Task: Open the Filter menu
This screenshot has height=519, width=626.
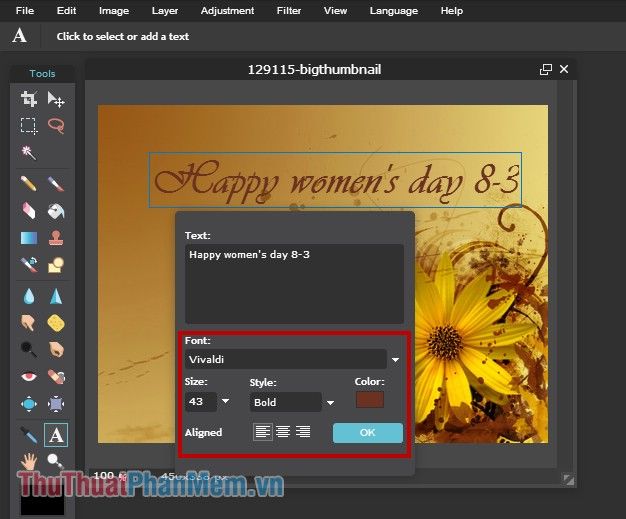Action: [289, 11]
